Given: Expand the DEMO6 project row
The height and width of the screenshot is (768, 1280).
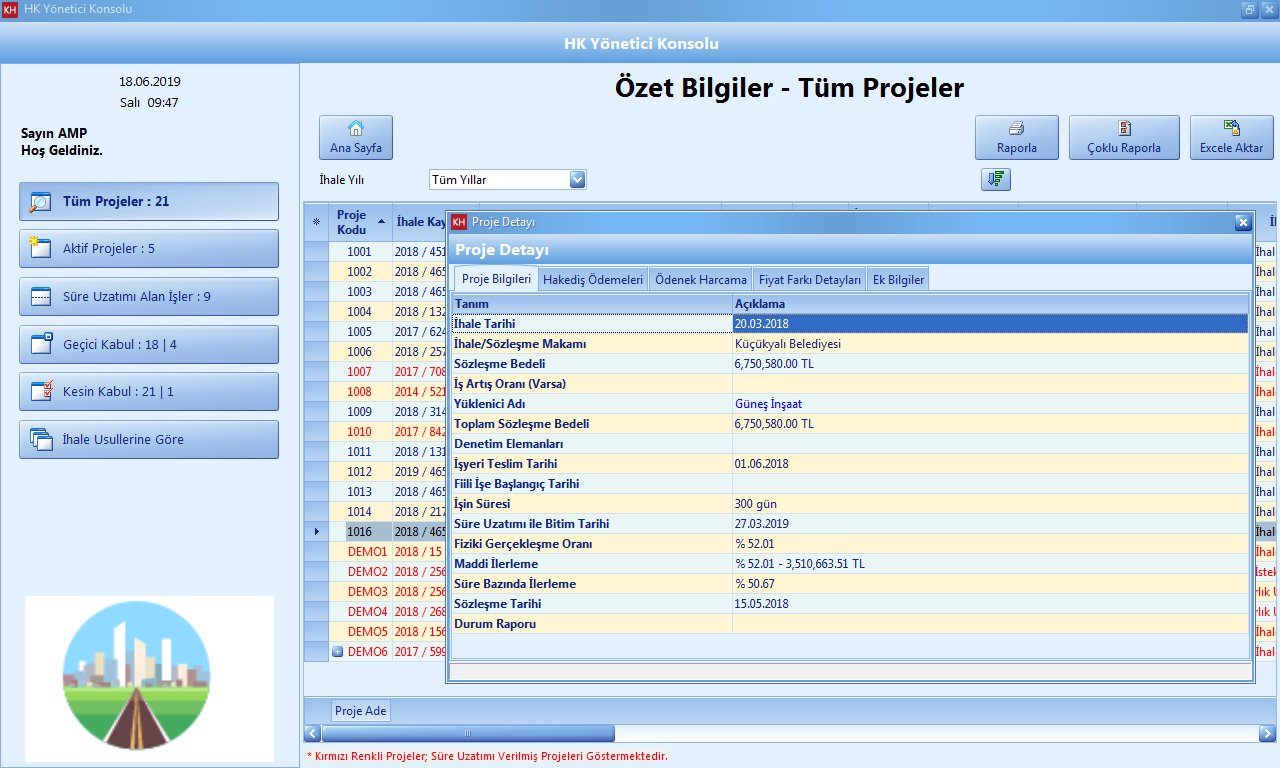Looking at the screenshot, I should pyautogui.click(x=337, y=652).
